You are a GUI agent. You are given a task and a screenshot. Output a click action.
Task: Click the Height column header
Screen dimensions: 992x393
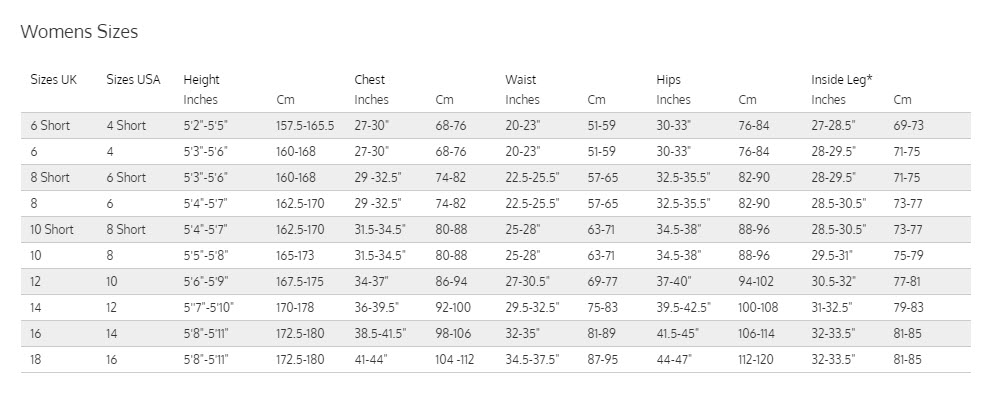click(x=201, y=80)
